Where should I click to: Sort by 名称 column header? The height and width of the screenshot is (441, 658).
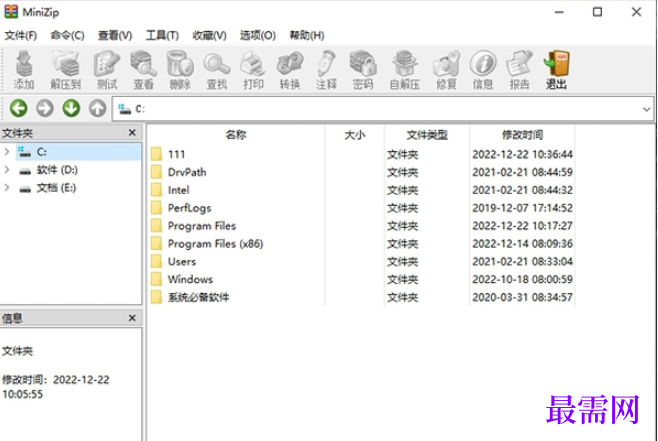tap(236, 135)
